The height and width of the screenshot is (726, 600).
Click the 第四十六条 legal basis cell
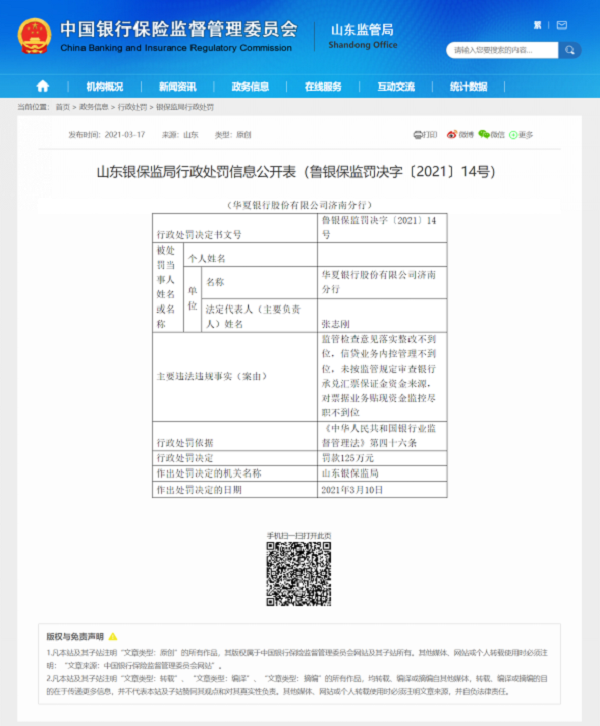(382, 436)
